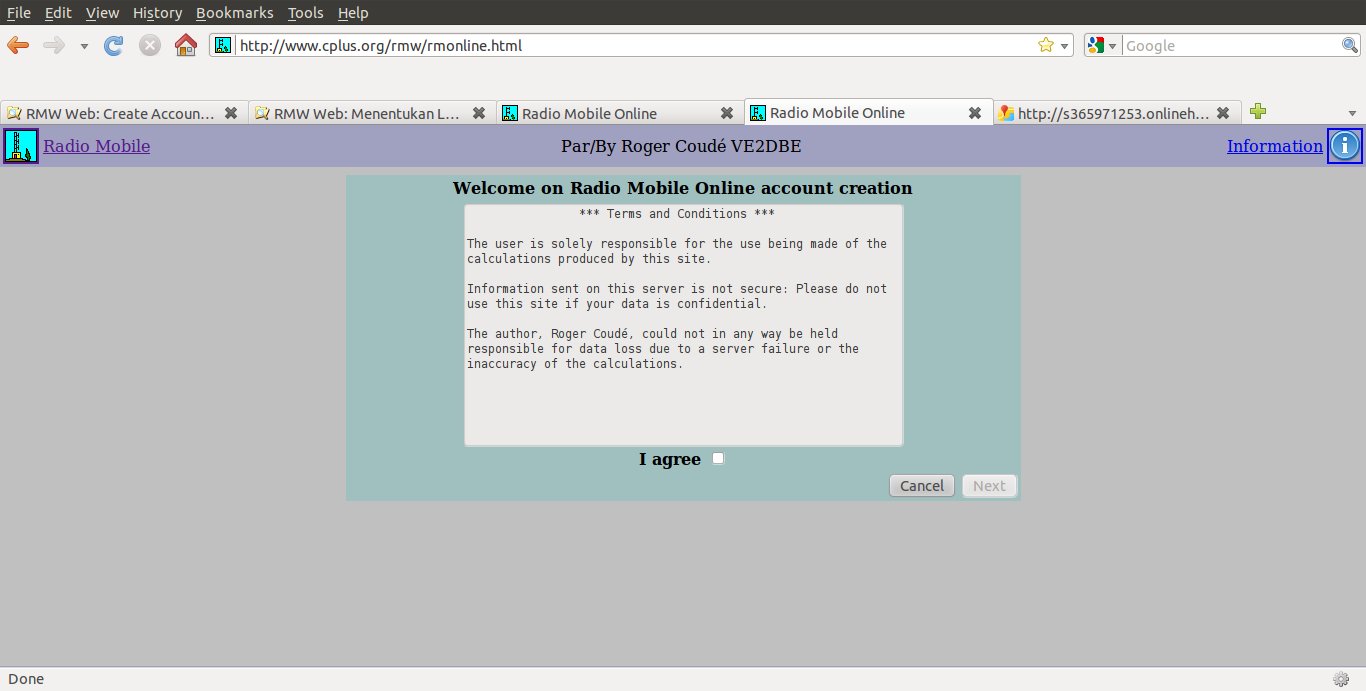Bookmark this page with the star icon
The width and height of the screenshot is (1366, 691).
pyautogui.click(x=1046, y=45)
